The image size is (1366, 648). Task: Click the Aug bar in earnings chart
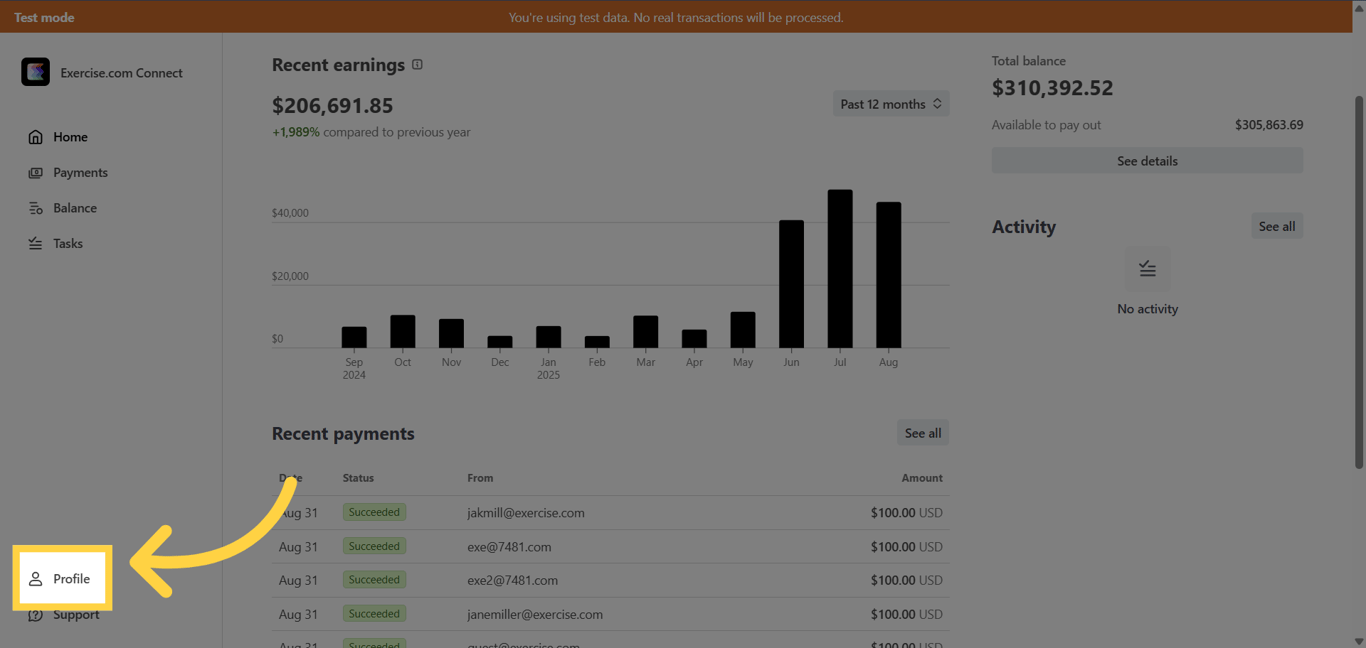pos(888,275)
